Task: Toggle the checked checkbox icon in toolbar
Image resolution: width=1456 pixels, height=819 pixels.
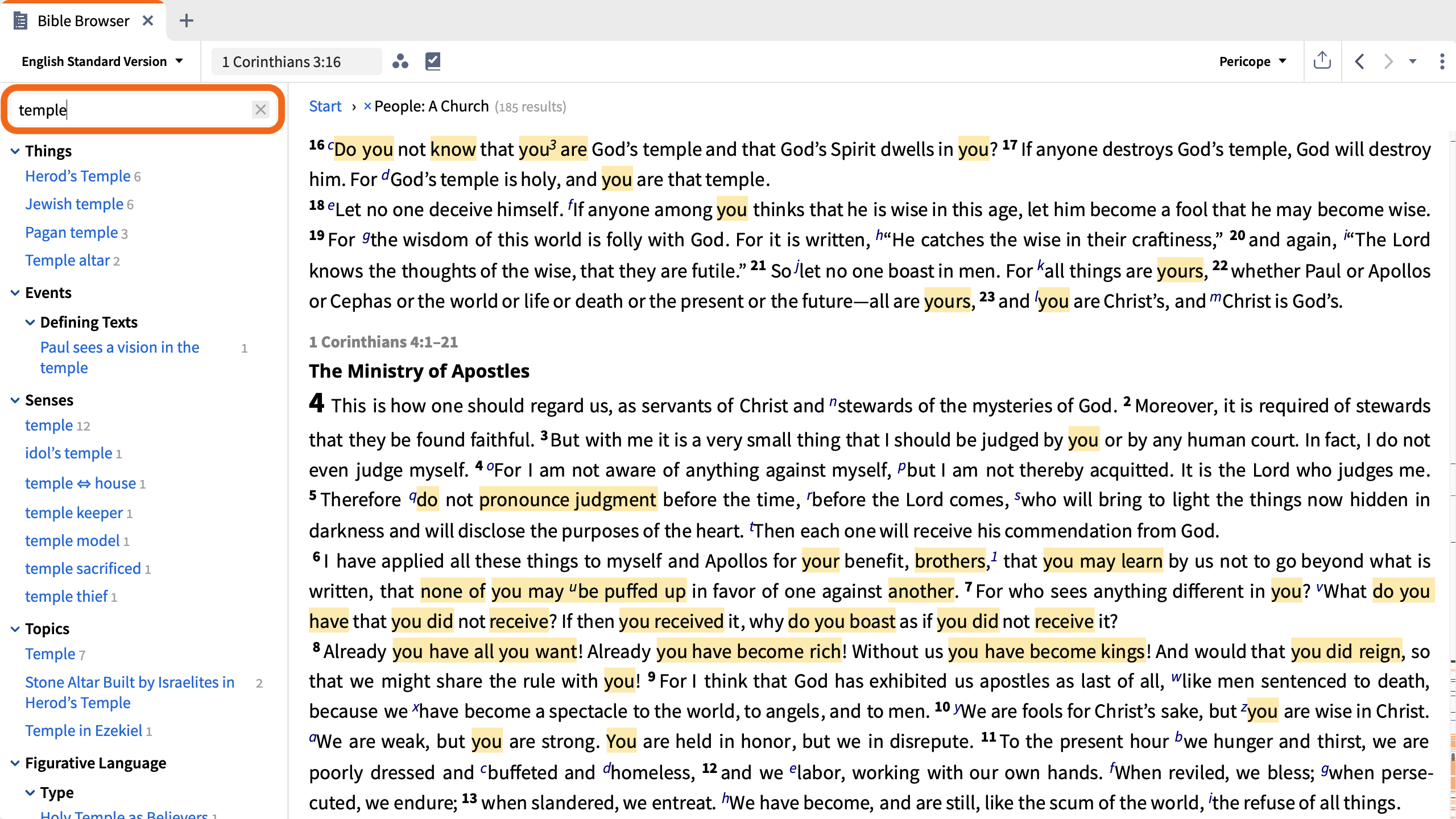Action: pyautogui.click(x=433, y=61)
